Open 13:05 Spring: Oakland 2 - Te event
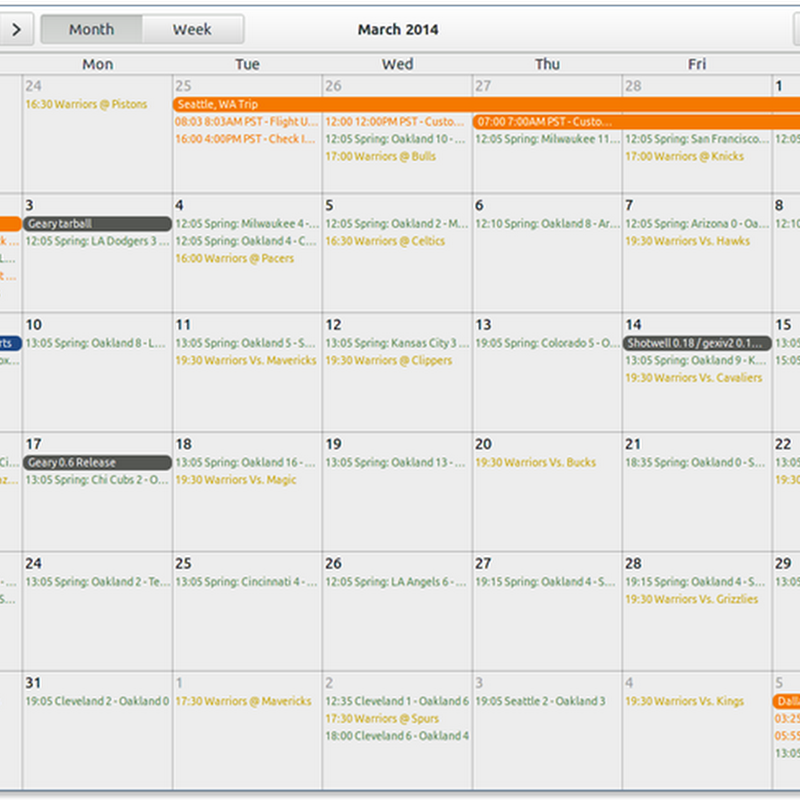The height and width of the screenshot is (800, 800). click(x=98, y=582)
